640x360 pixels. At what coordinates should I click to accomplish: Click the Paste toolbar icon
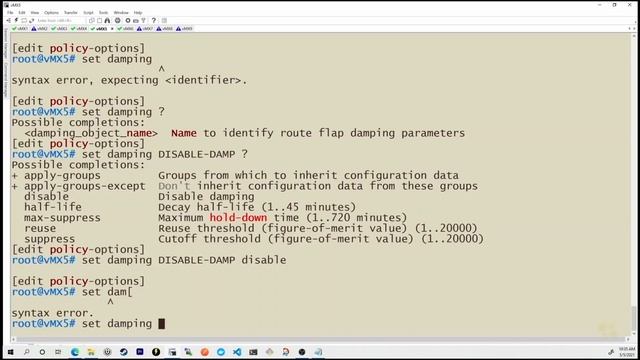tap(100, 20)
